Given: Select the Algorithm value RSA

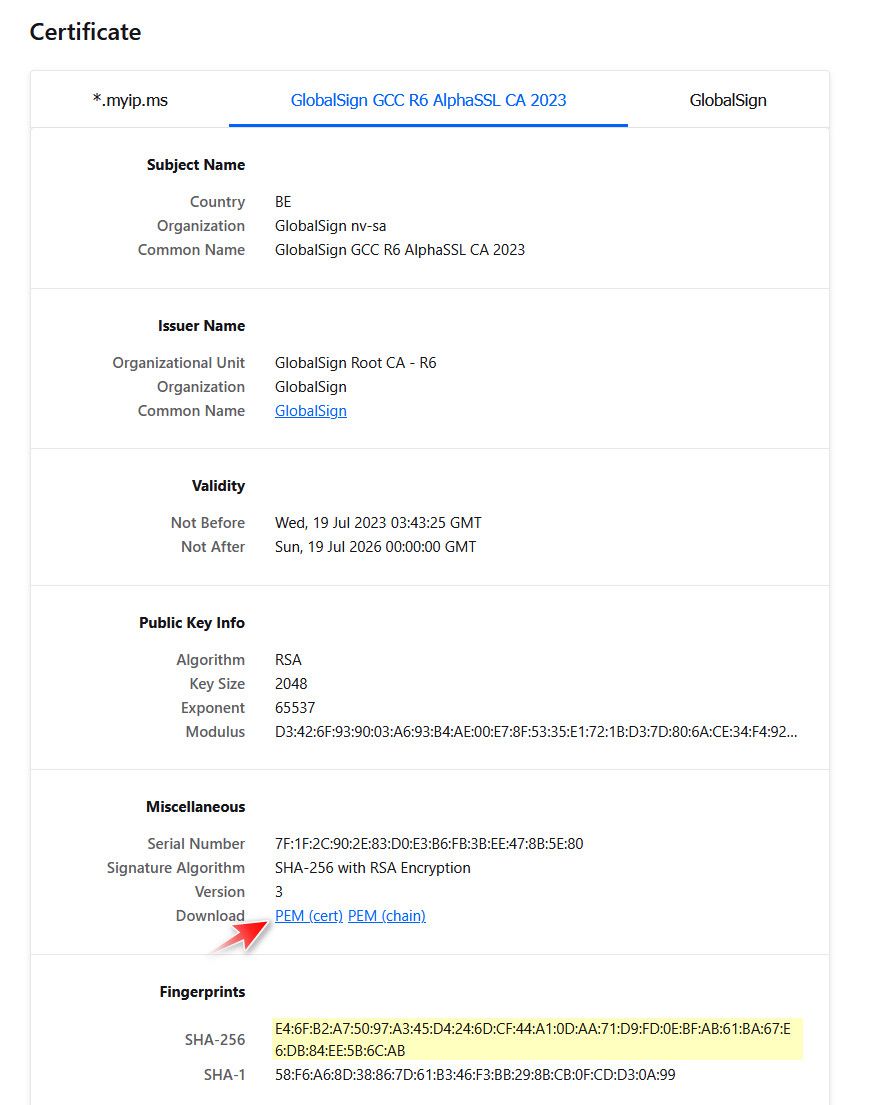Looking at the screenshot, I should tap(288, 660).
